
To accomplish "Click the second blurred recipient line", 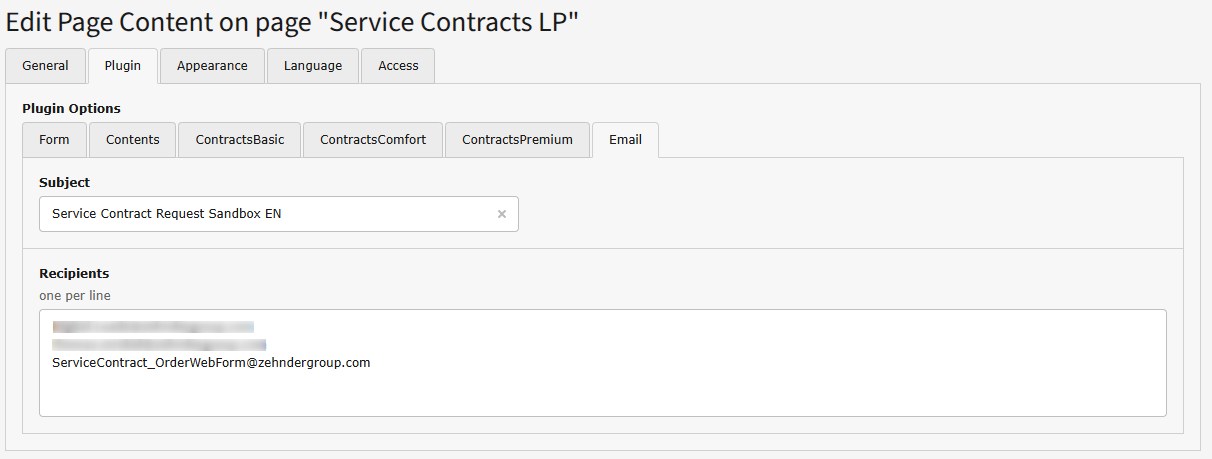I will point(159,345).
